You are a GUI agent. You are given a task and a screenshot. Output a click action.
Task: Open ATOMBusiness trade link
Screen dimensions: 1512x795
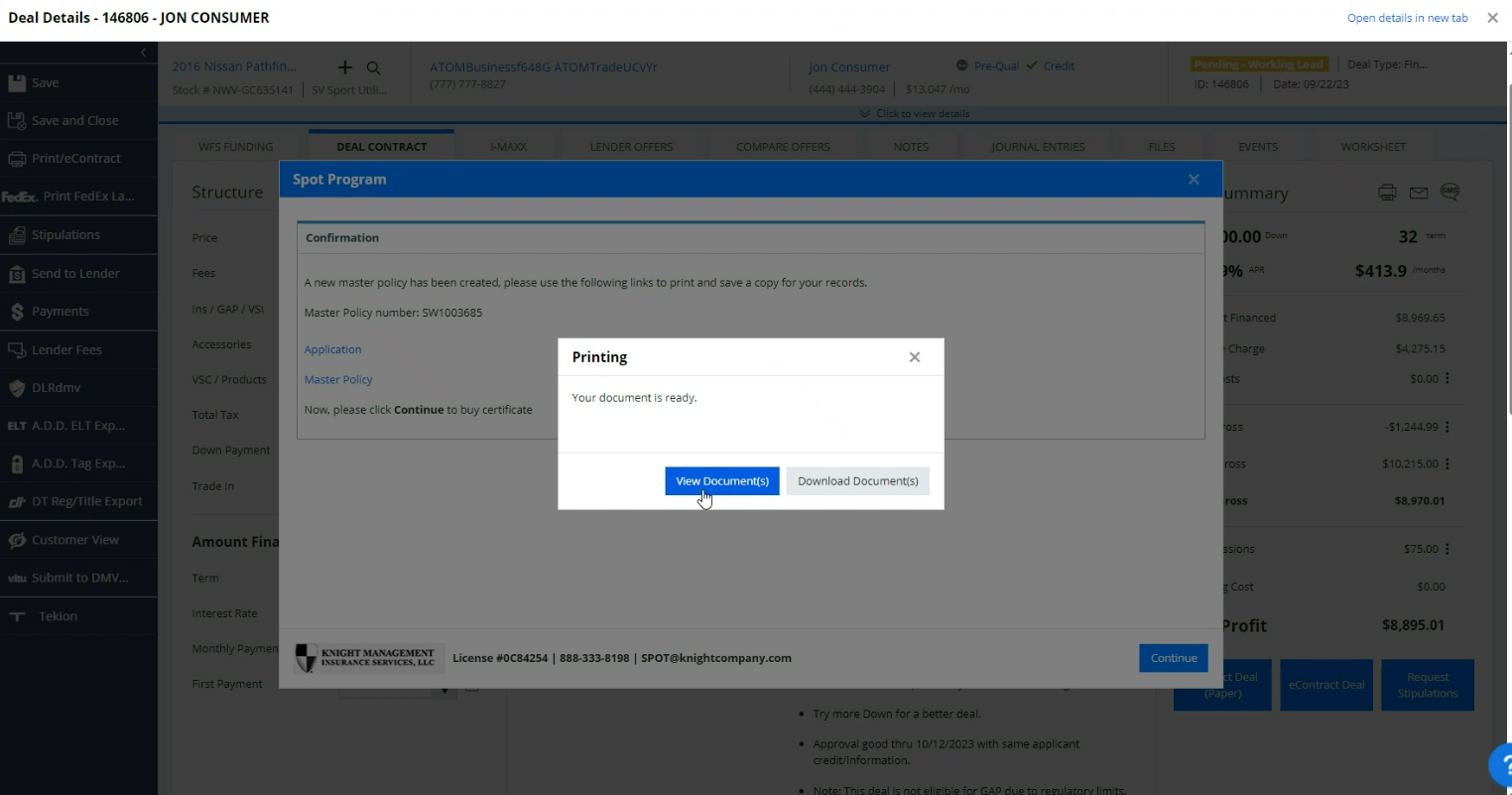click(544, 67)
